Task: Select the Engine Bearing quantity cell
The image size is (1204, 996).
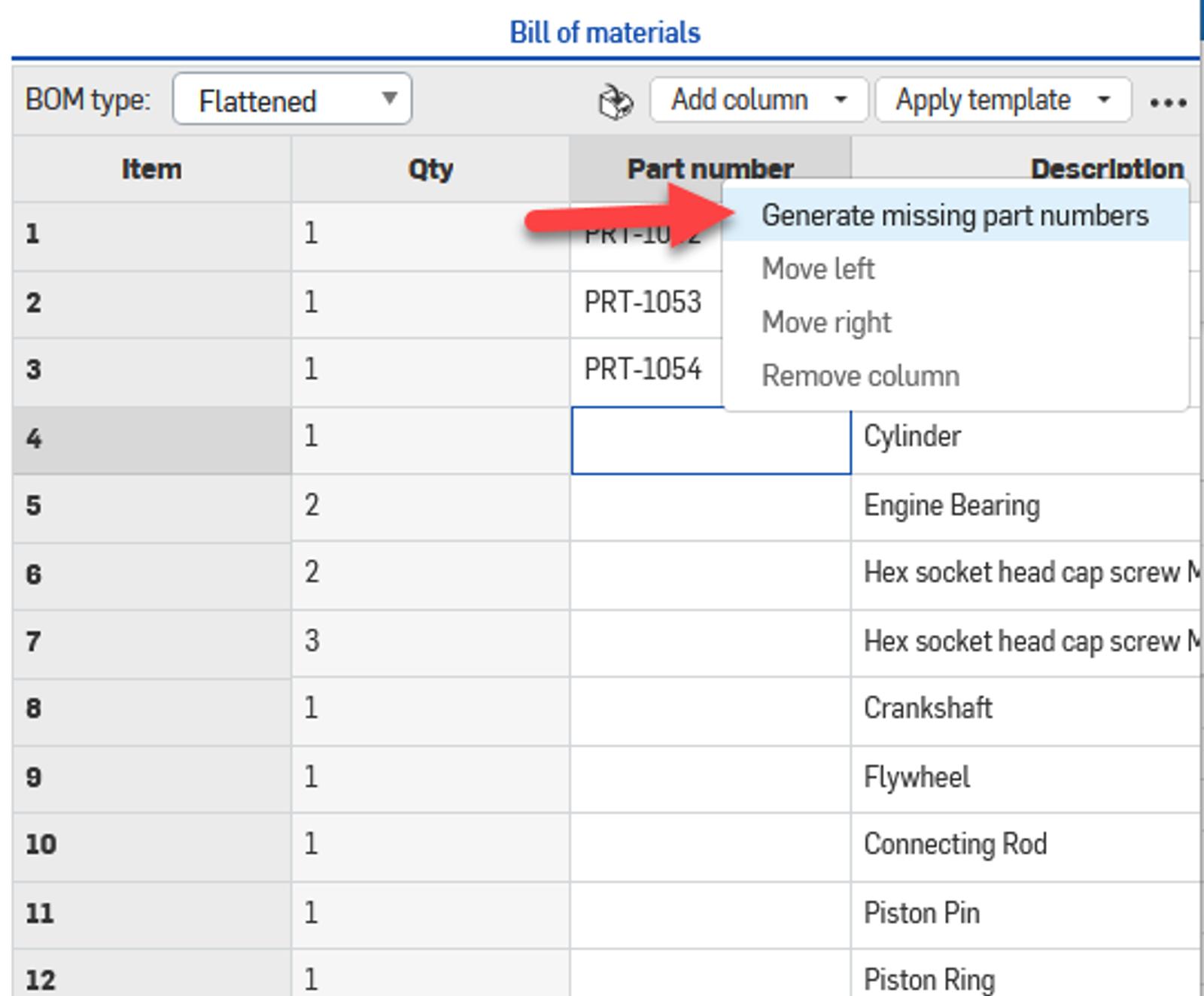Action: point(430,506)
